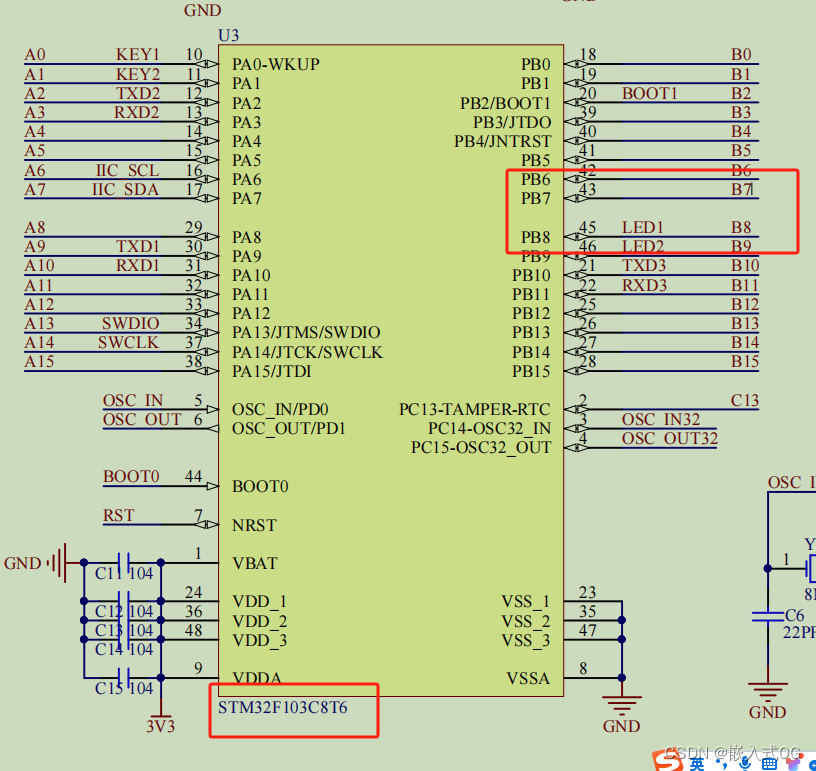Image resolution: width=816 pixels, height=771 pixels.
Task: Select the PA13/JTMS/SWDIO pin name
Action: pos(306,332)
